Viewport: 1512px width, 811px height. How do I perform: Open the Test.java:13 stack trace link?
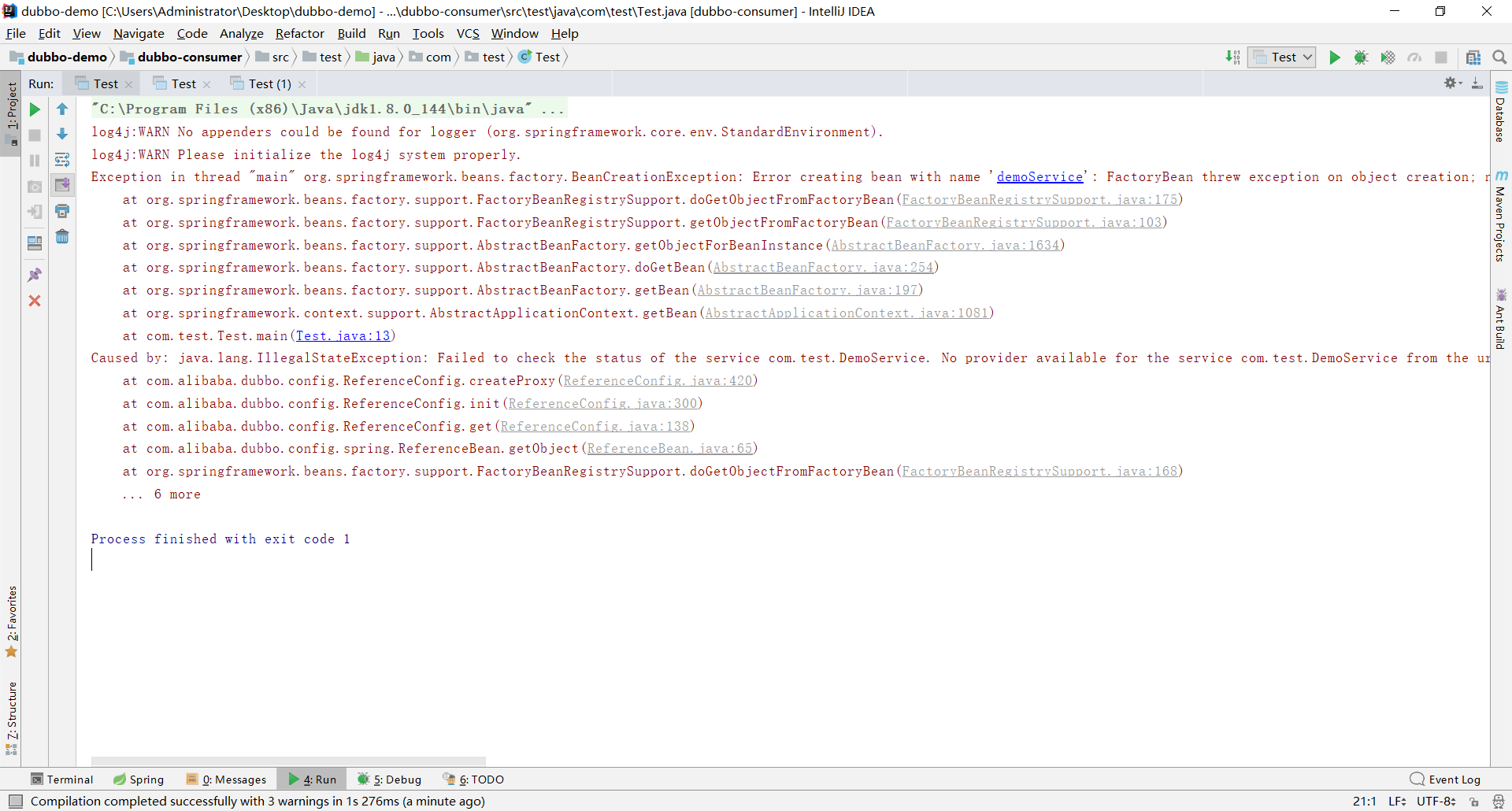343,336
